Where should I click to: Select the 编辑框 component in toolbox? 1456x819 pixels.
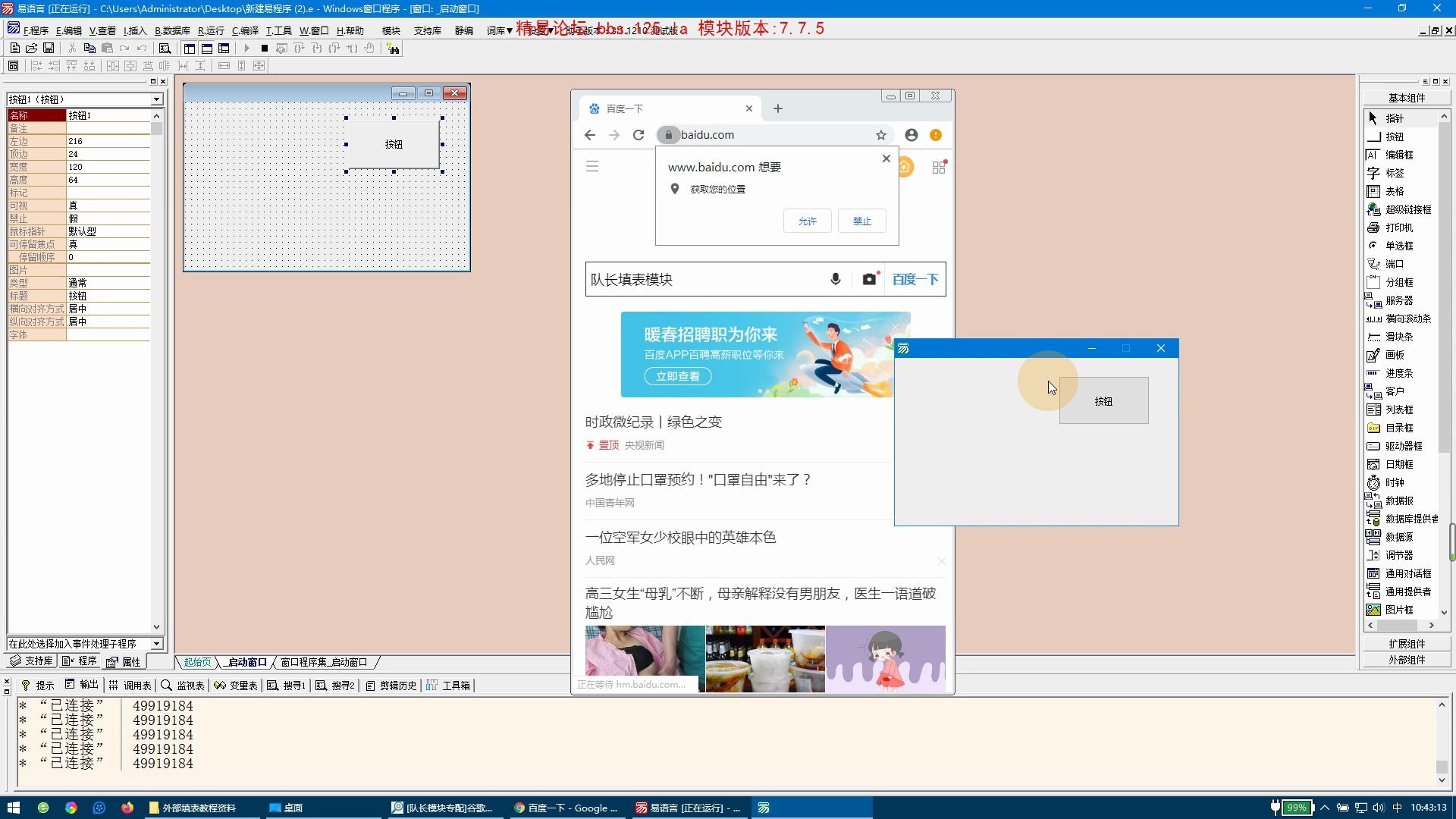coord(1398,155)
